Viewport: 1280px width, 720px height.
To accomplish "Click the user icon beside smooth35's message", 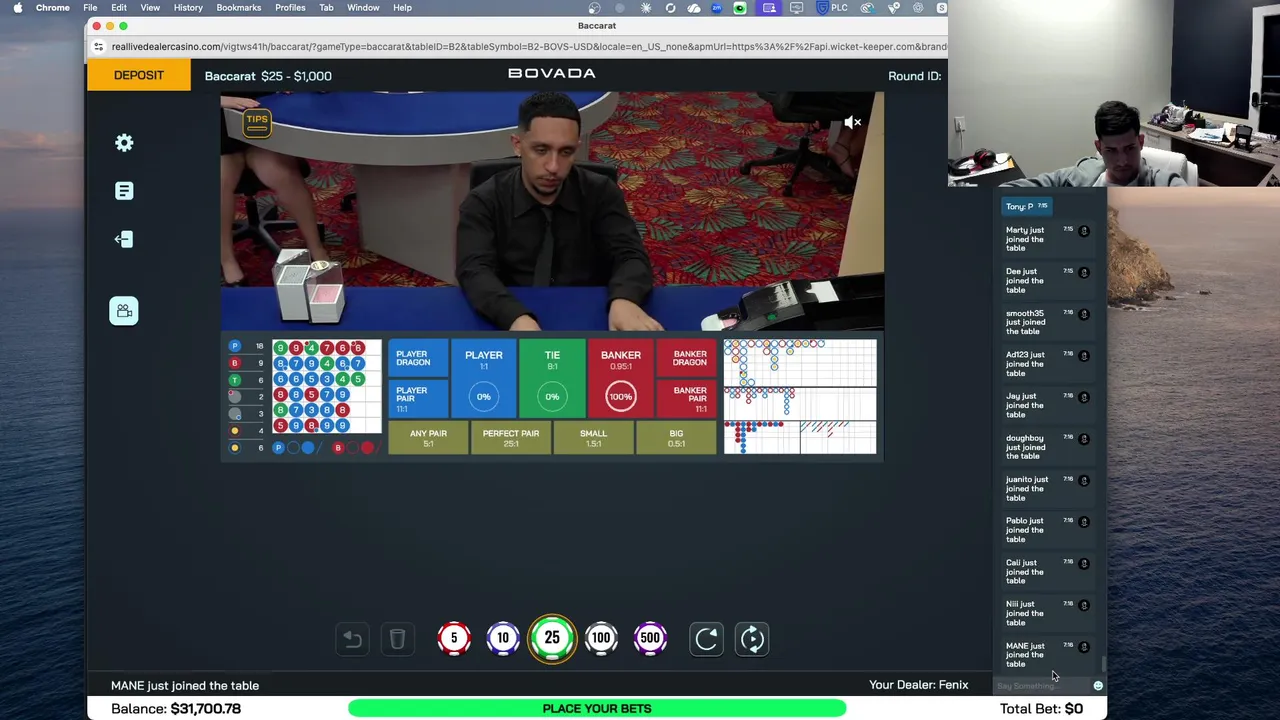I will tap(1084, 314).
